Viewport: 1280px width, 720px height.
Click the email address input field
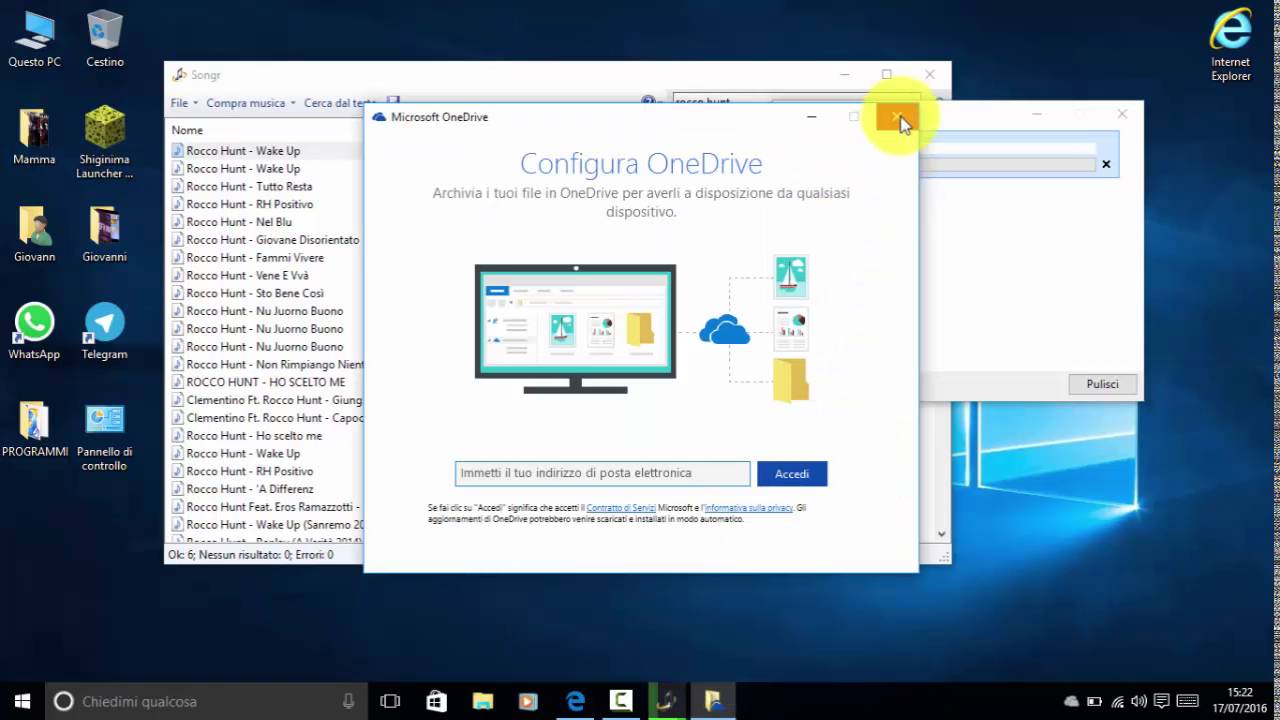602,473
